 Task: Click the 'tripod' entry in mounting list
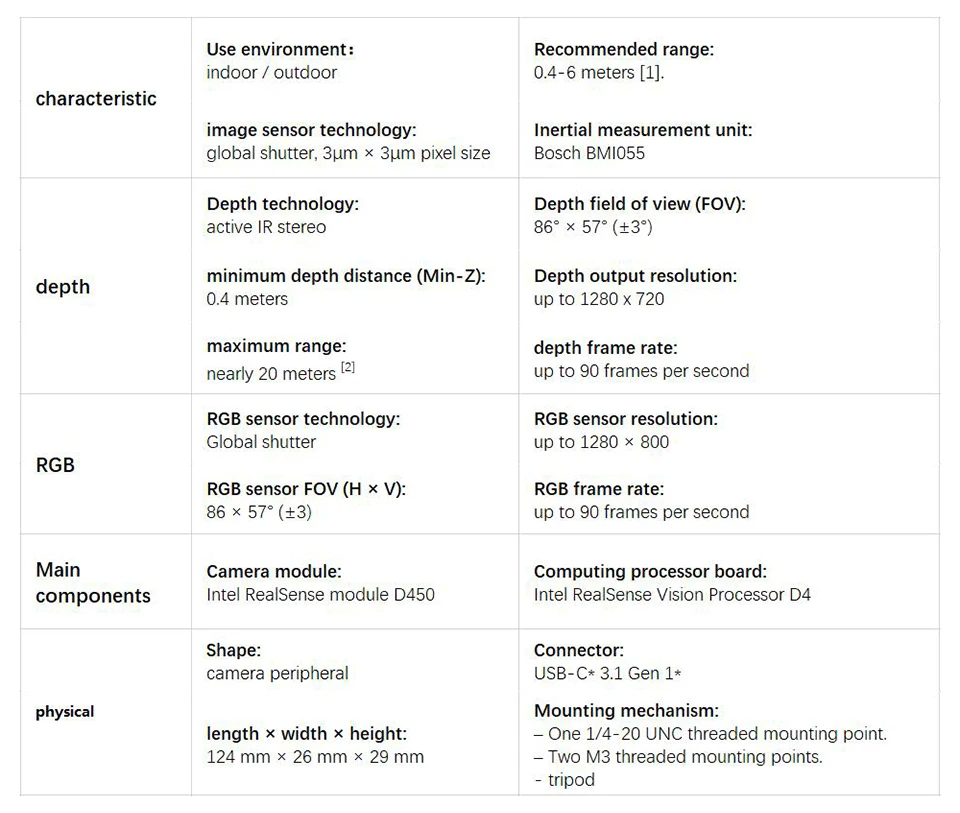point(570,780)
